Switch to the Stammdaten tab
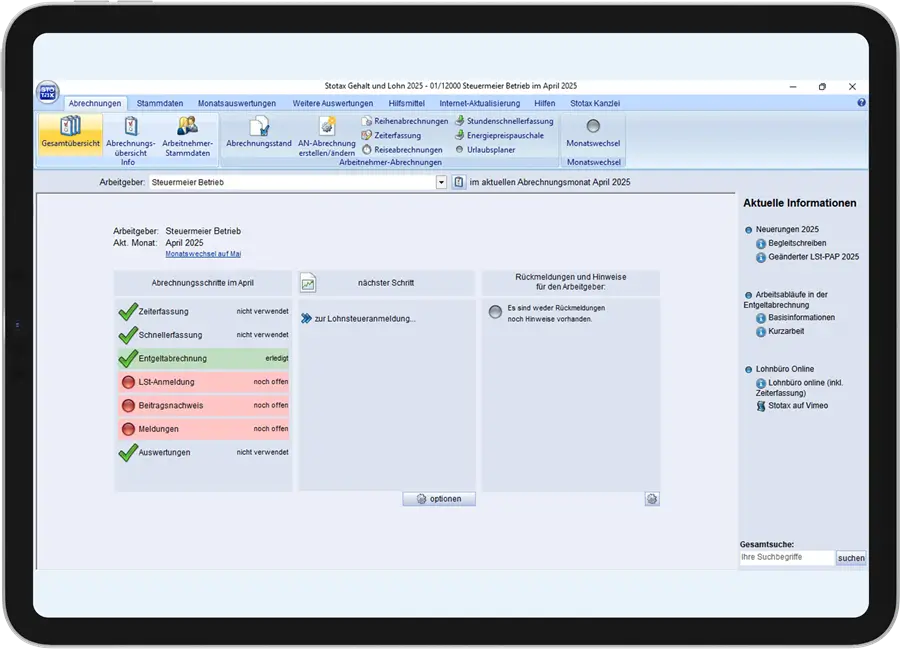Viewport: 900px width, 649px height. click(x=160, y=103)
